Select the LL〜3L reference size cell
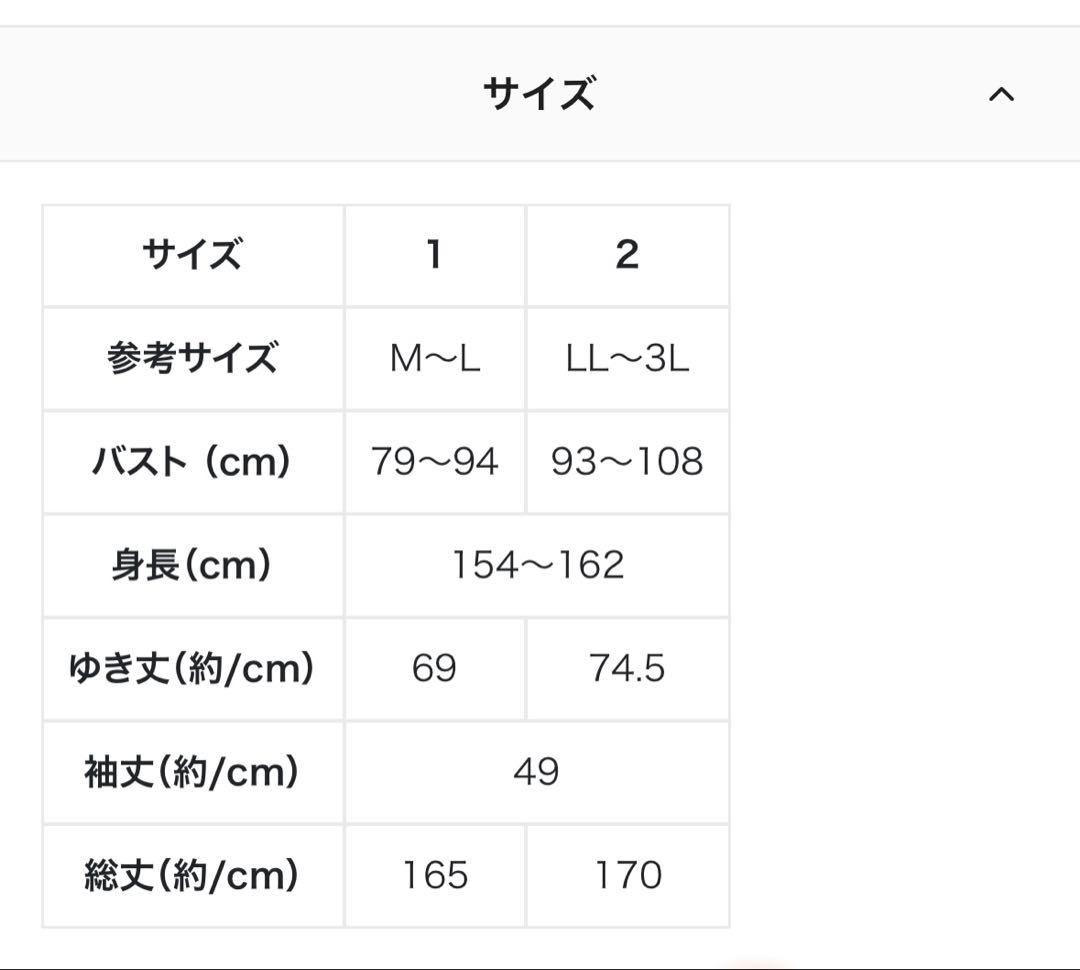The width and height of the screenshot is (1080, 970). [x=626, y=358]
